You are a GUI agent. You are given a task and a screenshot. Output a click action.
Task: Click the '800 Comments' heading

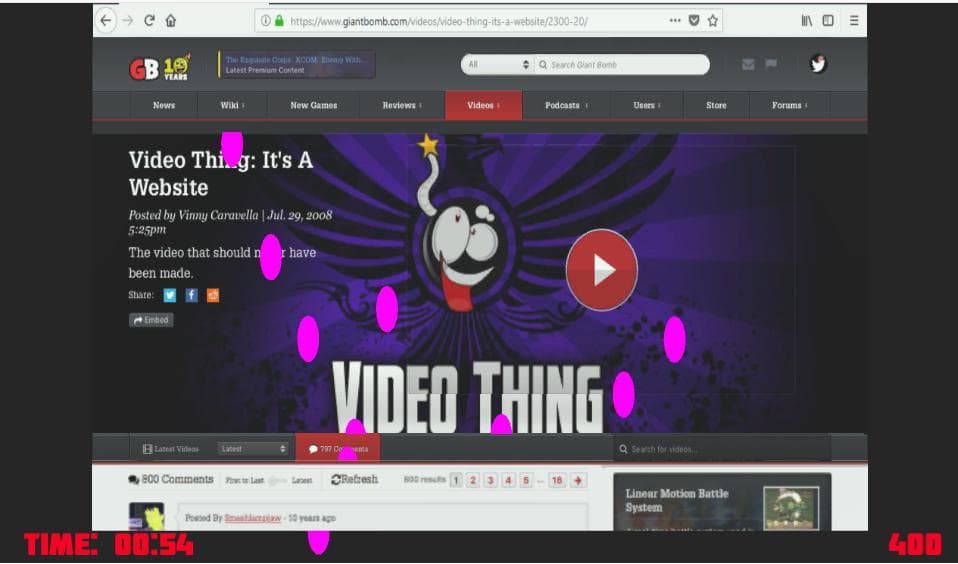[x=171, y=480]
